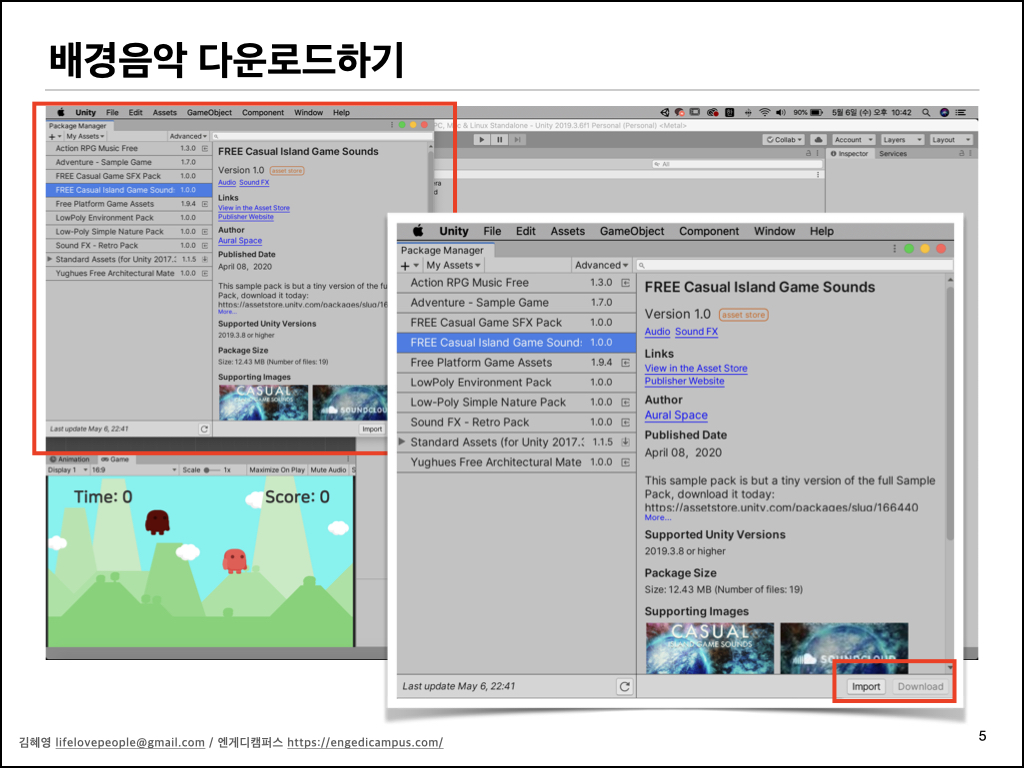Viewport: 1024px width, 768px height.
Task: Click import icon beside Yughues Free Architectural Mate in enlarged list
Action: coord(626,462)
